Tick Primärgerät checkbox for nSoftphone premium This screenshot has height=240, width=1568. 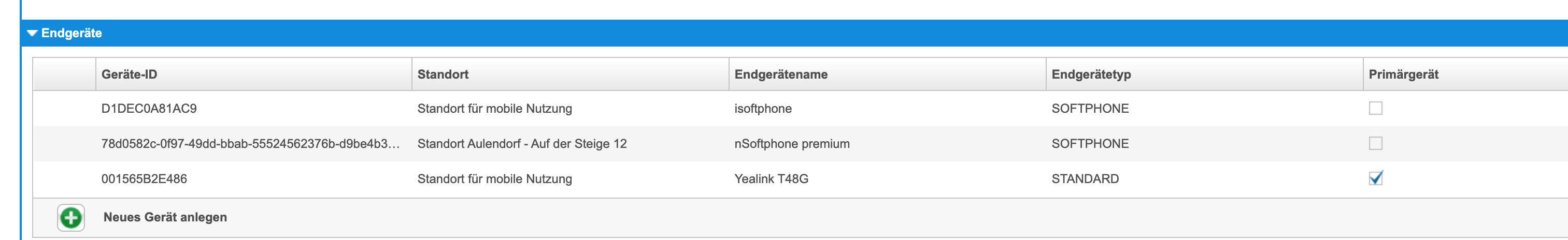(1375, 143)
